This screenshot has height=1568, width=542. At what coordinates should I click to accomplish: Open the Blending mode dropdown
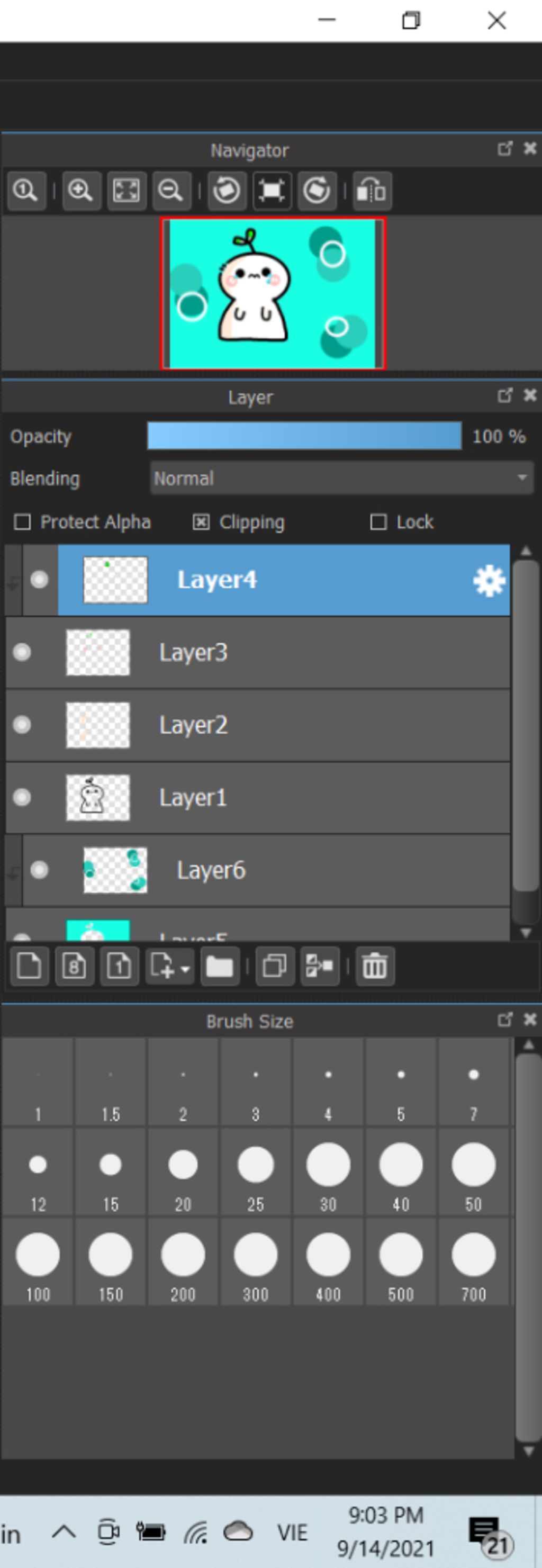click(341, 479)
